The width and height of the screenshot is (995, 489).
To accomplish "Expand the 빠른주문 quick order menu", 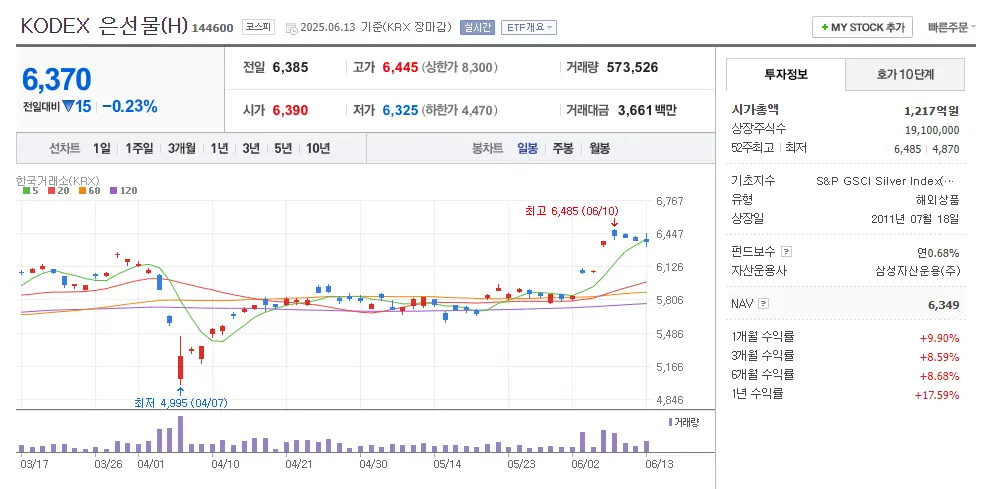I will [953, 27].
